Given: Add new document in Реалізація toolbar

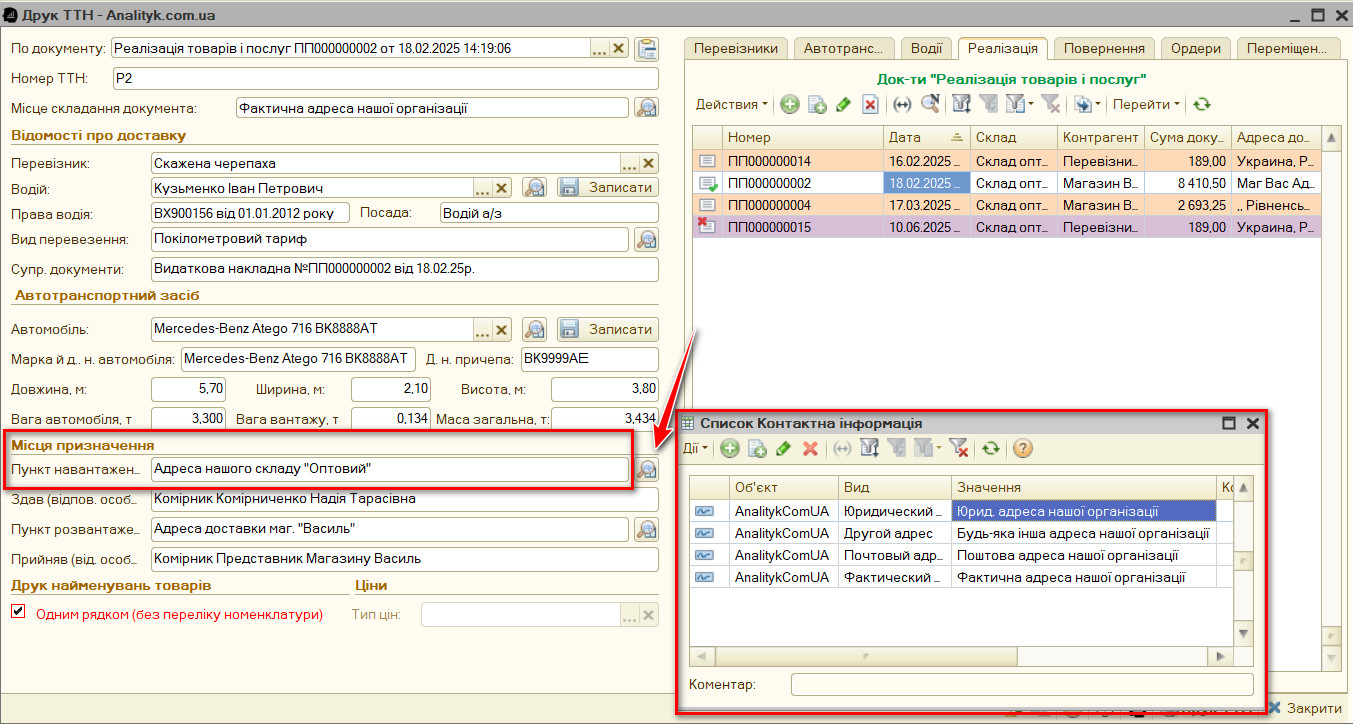Looking at the screenshot, I should (790, 104).
